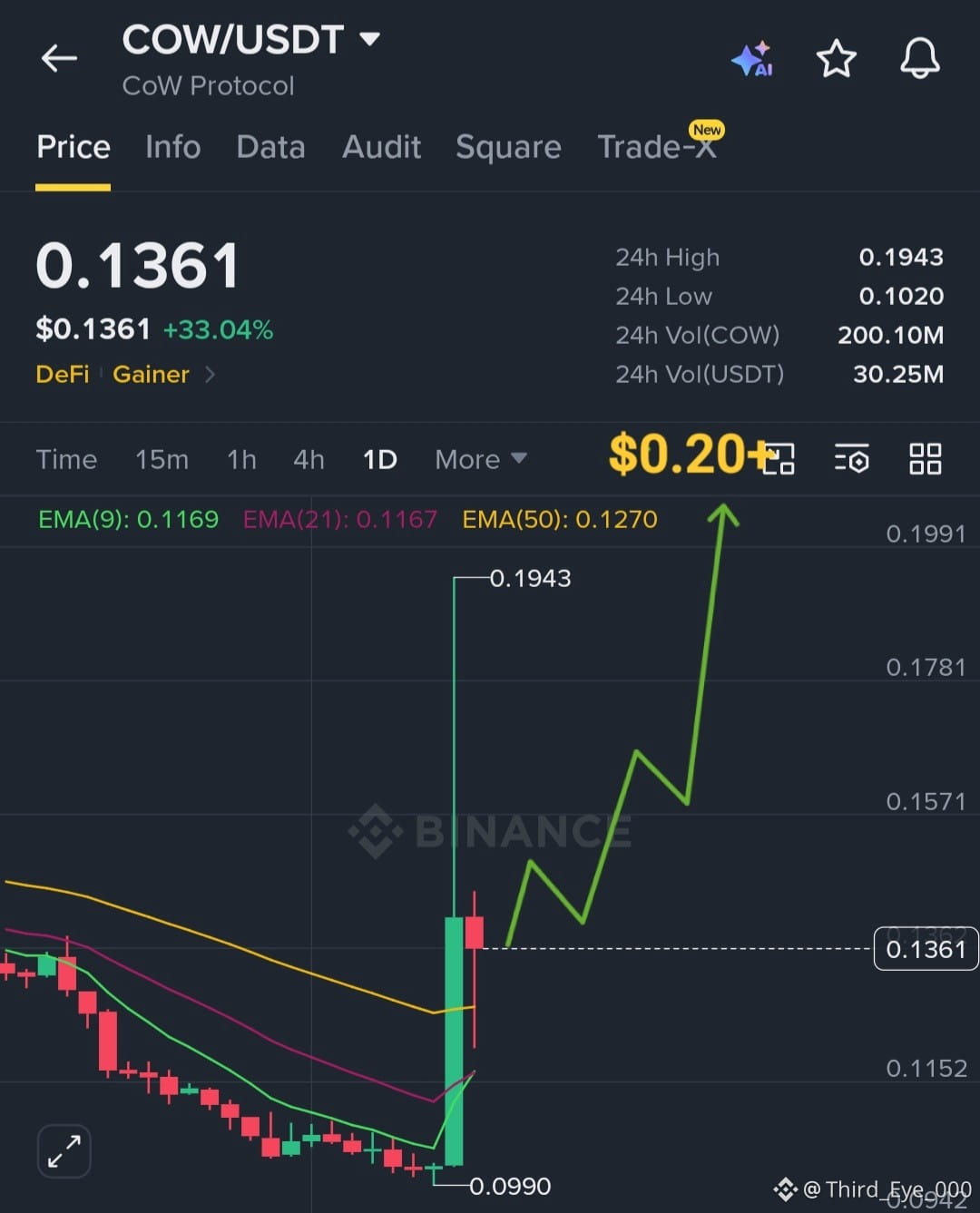Open the AI assistant sparkle icon
The height and width of the screenshot is (1213, 980).
[752, 59]
